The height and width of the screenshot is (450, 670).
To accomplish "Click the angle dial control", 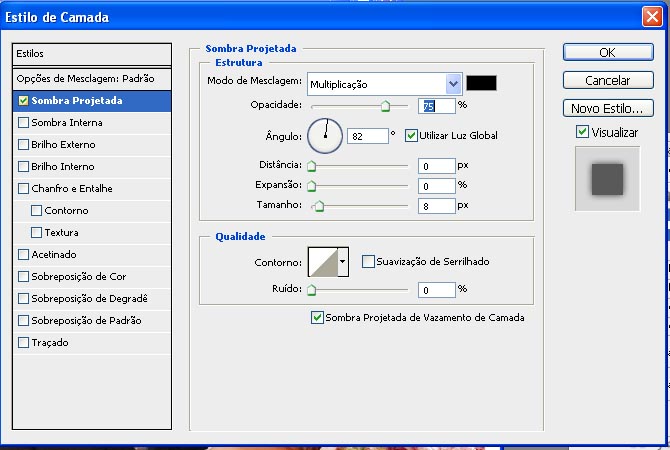I will click(x=324, y=135).
